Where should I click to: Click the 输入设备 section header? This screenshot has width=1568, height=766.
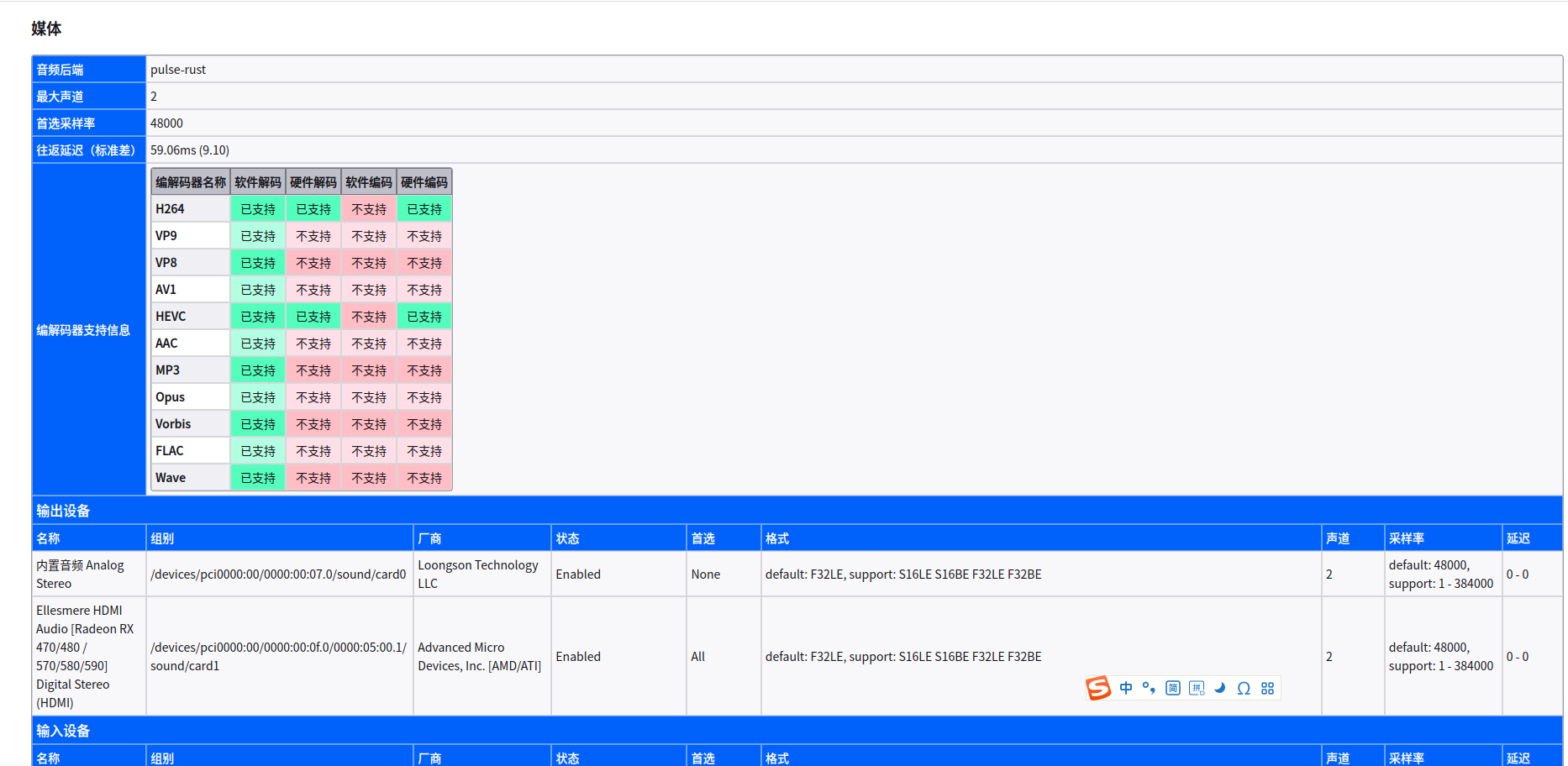coord(797,731)
